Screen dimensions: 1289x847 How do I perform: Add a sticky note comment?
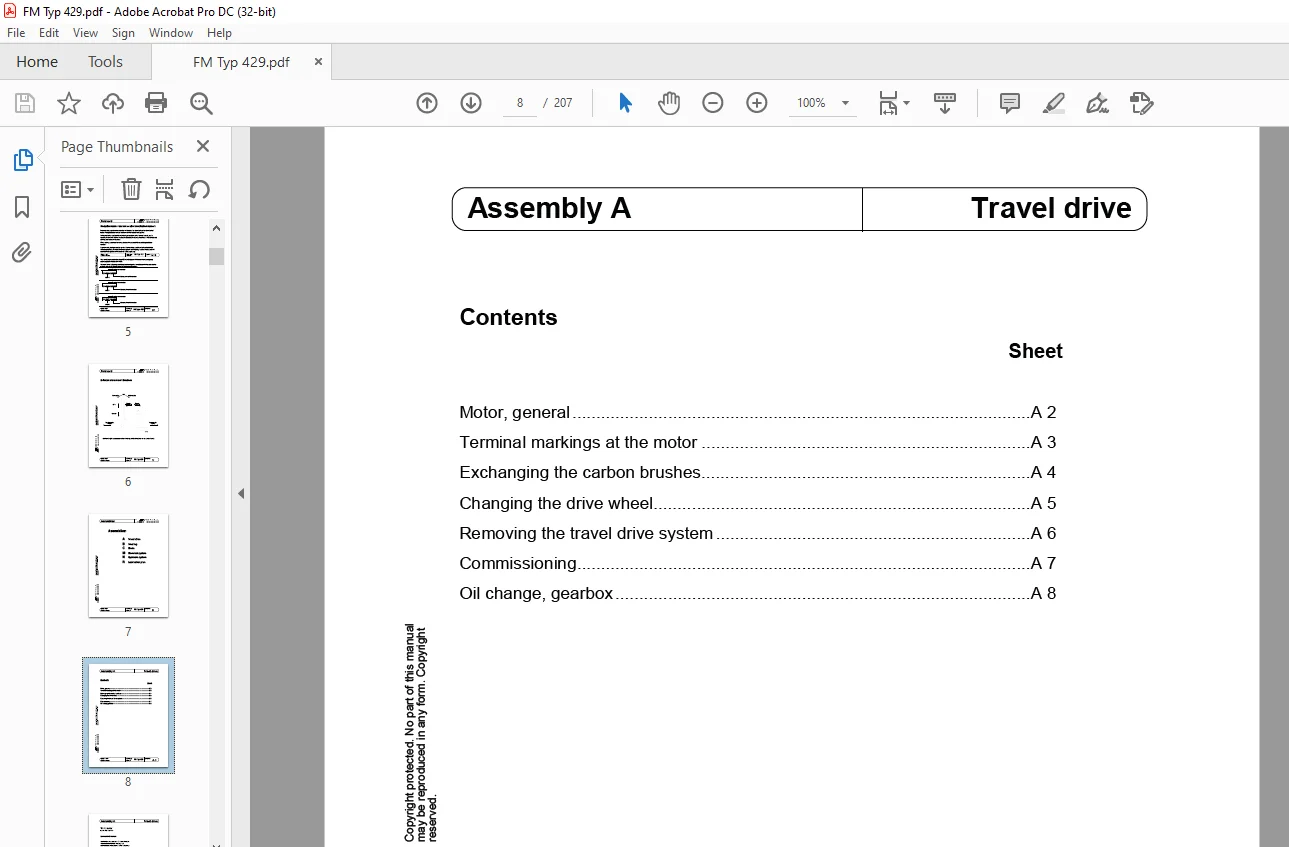point(1010,103)
